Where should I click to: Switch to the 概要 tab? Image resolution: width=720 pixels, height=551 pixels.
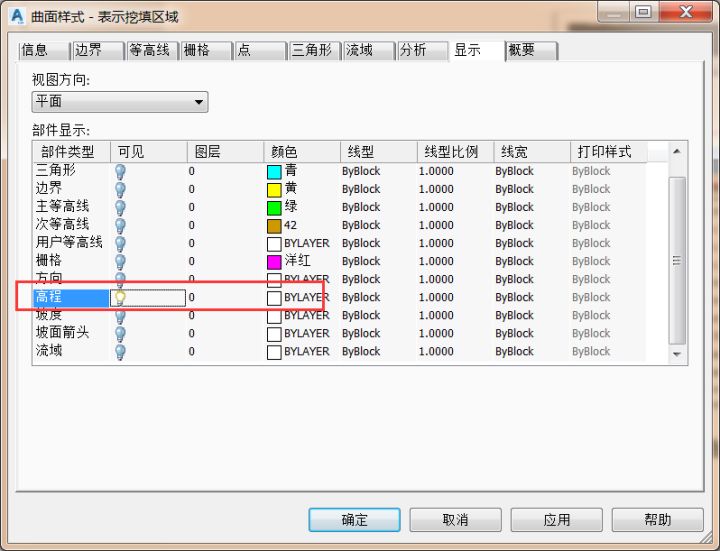532,51
